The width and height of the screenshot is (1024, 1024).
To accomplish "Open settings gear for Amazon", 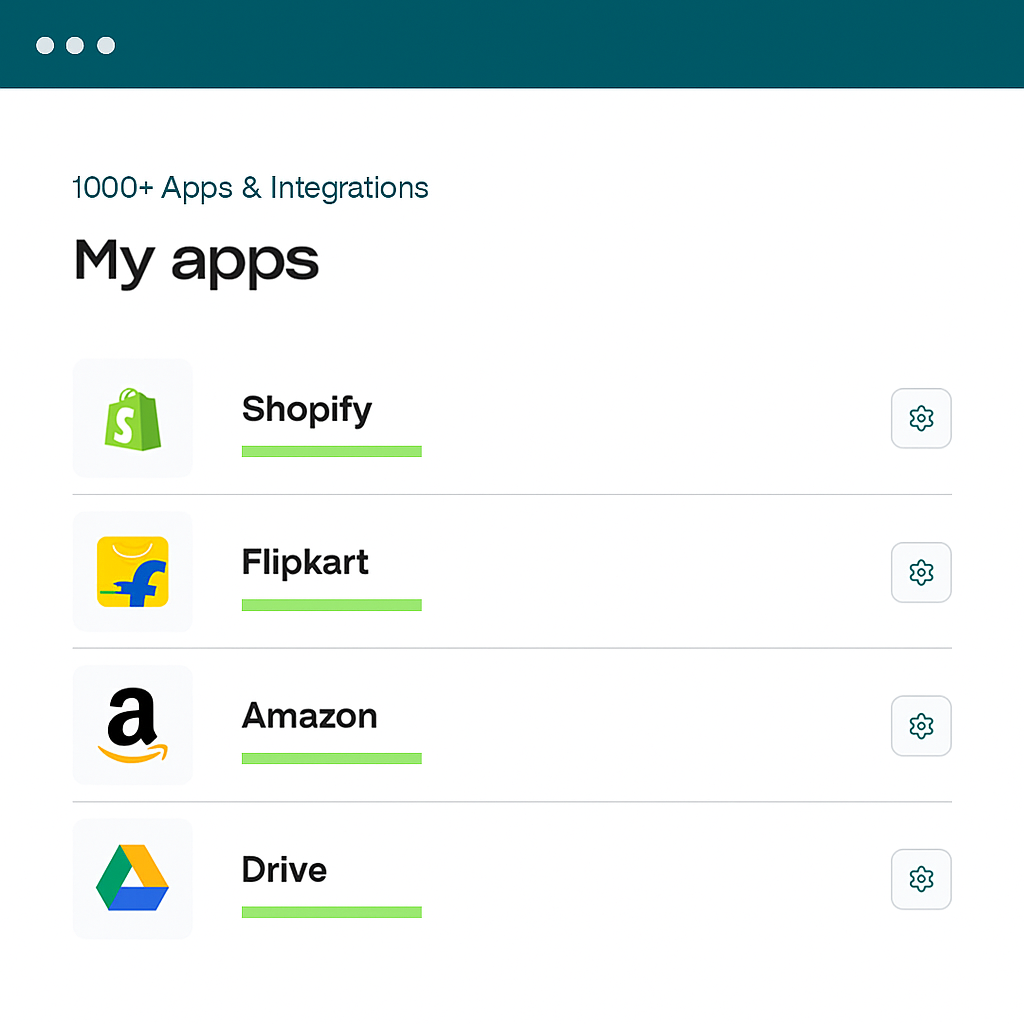I will tap(921, 725).
